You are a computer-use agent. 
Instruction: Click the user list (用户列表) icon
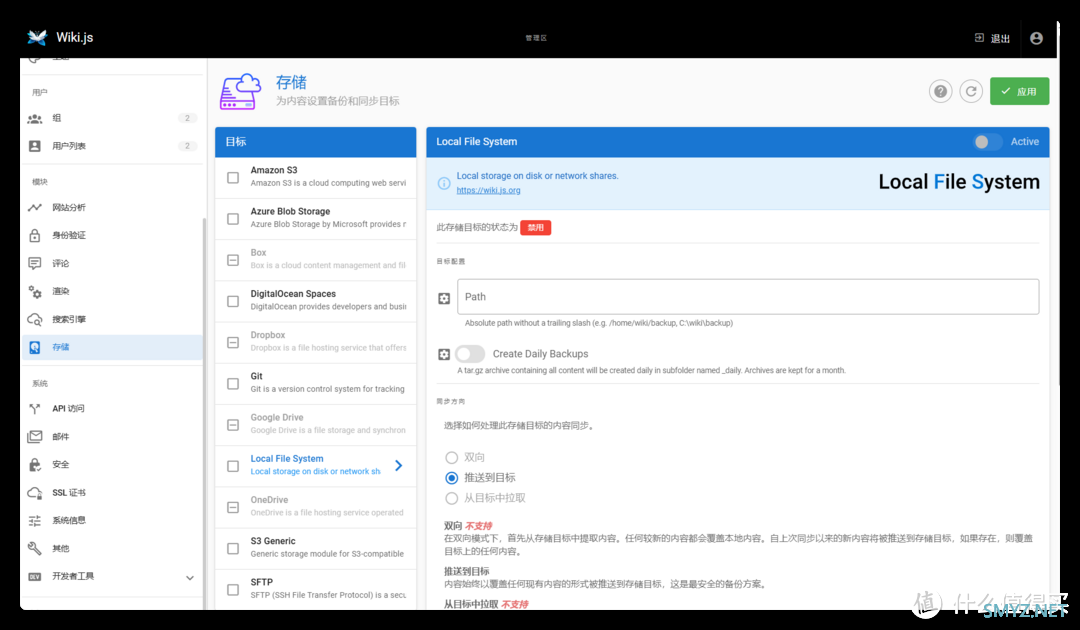[34, 146]
